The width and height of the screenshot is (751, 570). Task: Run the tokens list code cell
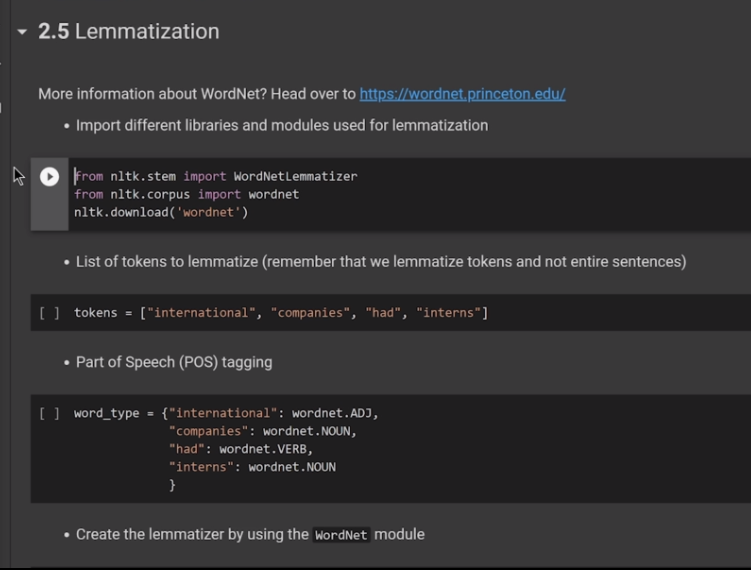(49, 313)
